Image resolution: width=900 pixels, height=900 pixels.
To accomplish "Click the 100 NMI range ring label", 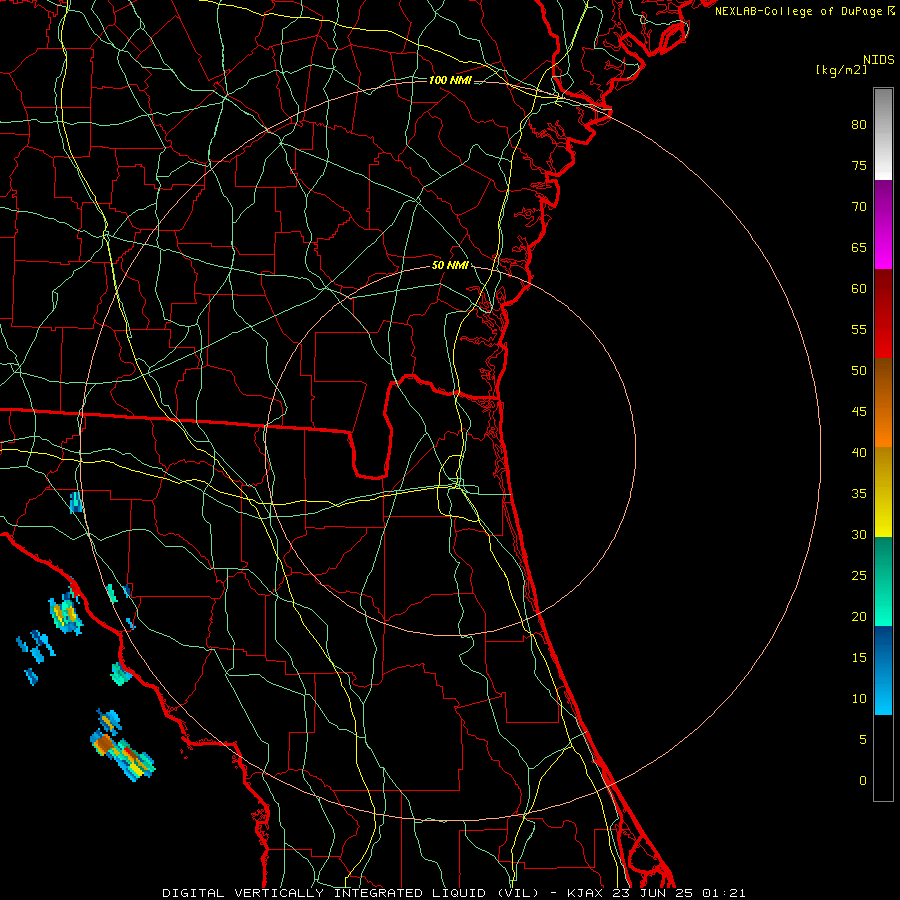I will coord(450,80).
